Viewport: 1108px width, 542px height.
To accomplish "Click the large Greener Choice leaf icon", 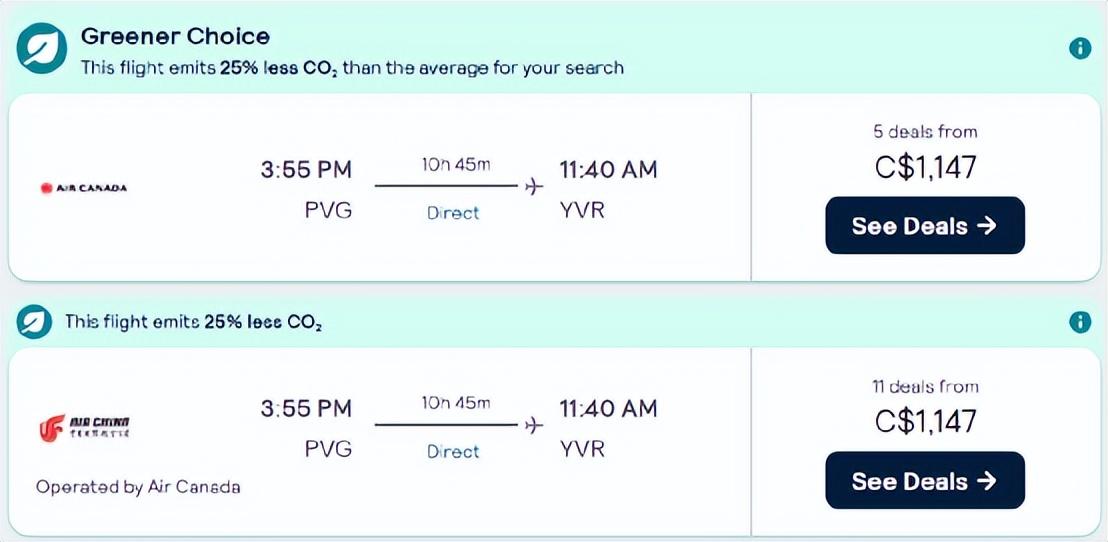I will click(x=42, y=49).
